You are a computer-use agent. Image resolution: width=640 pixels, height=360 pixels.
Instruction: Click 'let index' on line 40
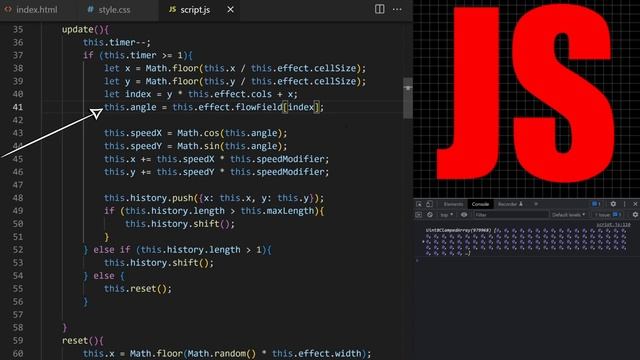pyautogui.click(x=127, y=94)
